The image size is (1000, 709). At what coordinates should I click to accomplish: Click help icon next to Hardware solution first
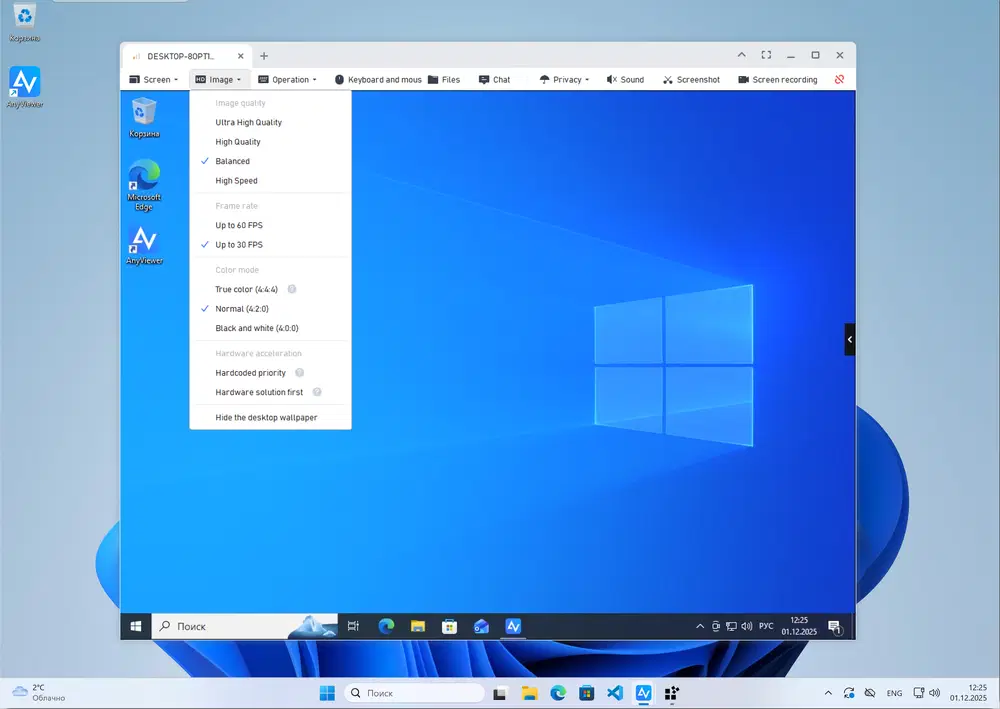(317, 392)
